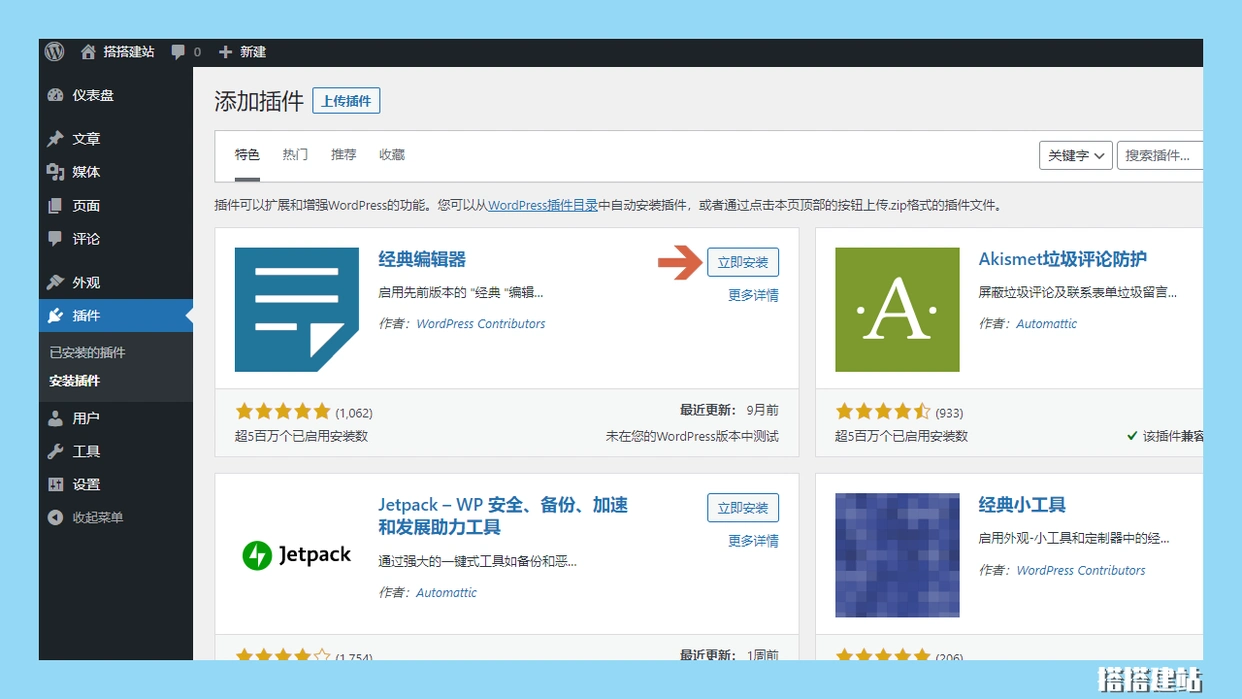Viewport: 1242px width, 699px height.
Task: Click the home icon for 搭搭建站
Action: click(88, 52)
